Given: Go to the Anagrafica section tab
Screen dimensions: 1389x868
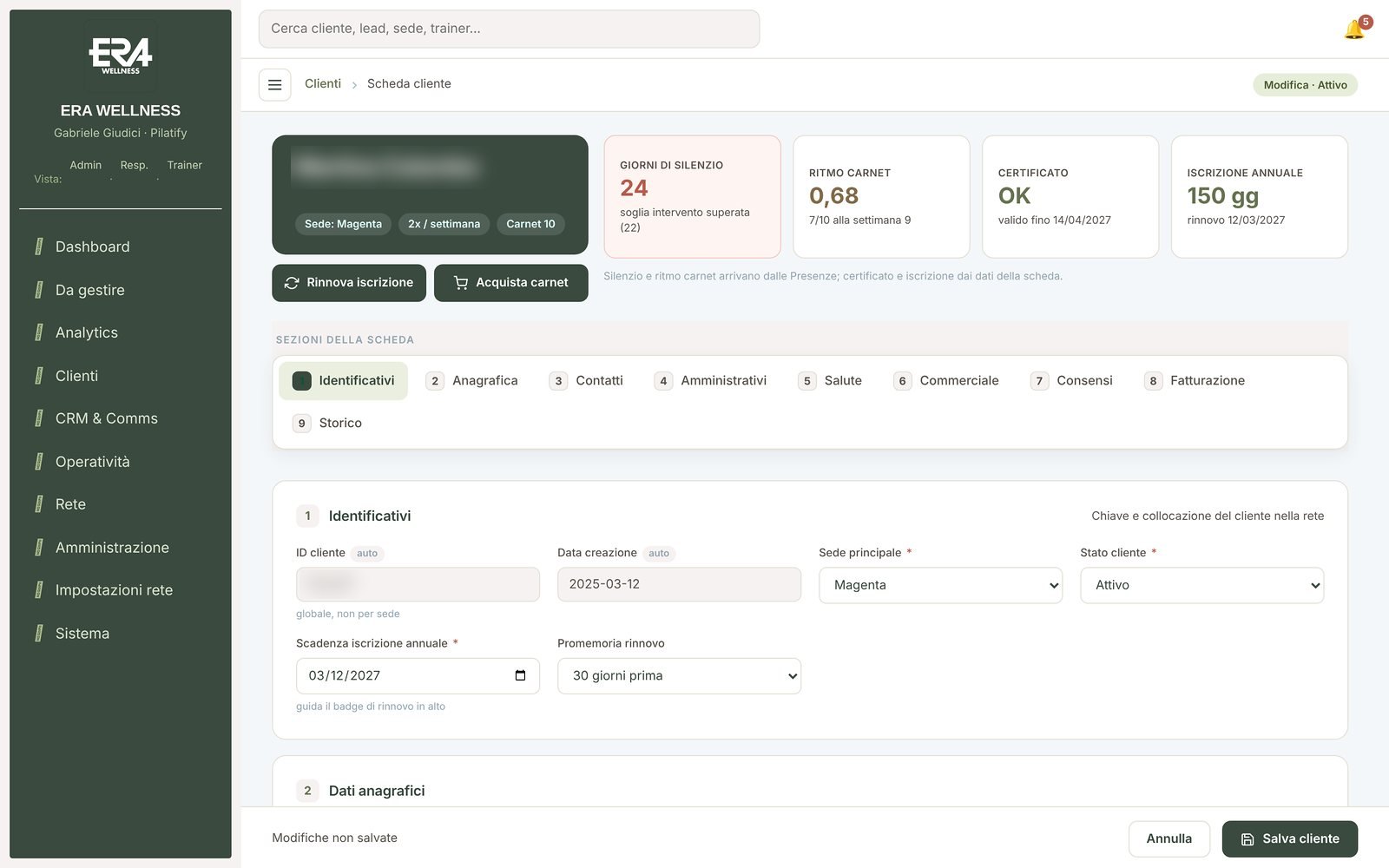Looking at the screenshot, I should point(472,380).
